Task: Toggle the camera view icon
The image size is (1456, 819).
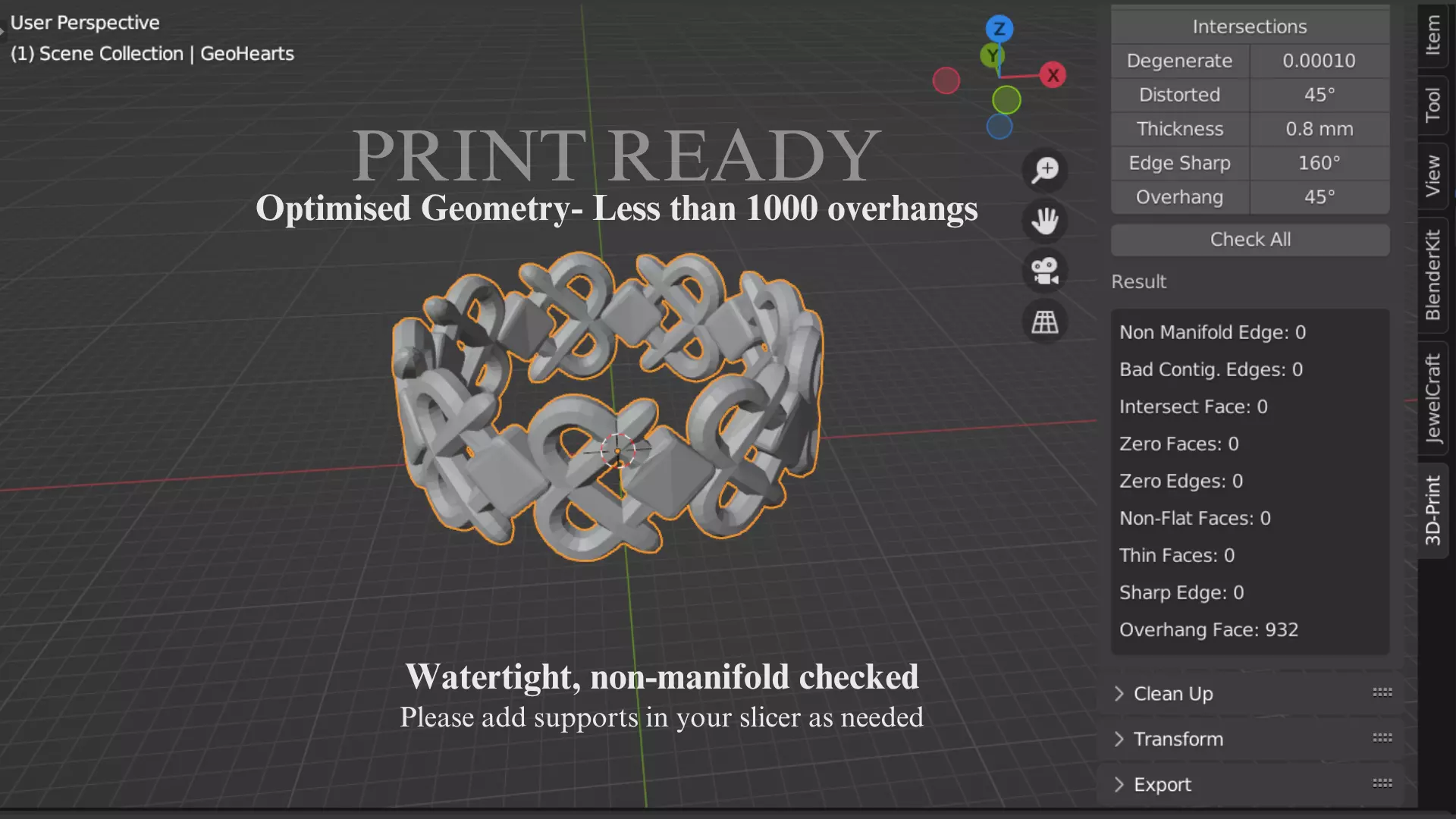Action: (1045, 271)
